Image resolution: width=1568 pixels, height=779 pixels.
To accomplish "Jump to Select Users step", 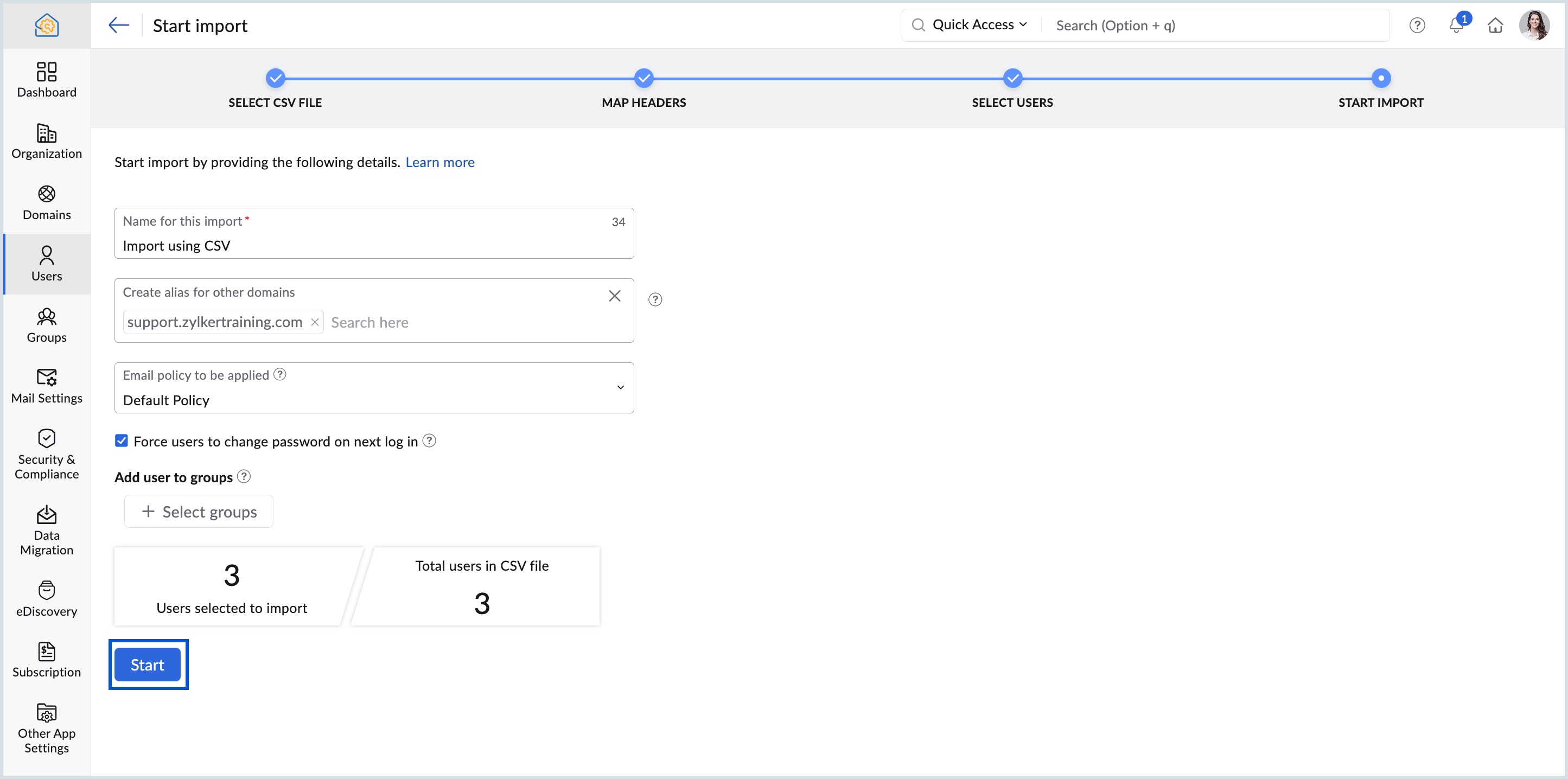I will tap(1012, 79).
